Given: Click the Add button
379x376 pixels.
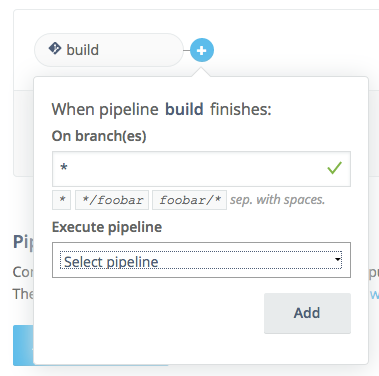Looking at the screenshot, I should coord(307,313).
